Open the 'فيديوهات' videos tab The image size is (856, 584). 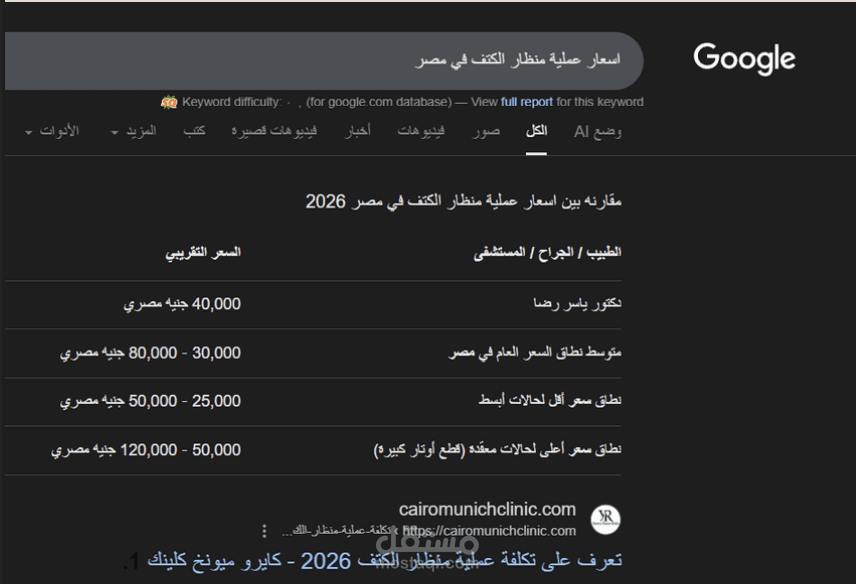(x=421, y=132)
